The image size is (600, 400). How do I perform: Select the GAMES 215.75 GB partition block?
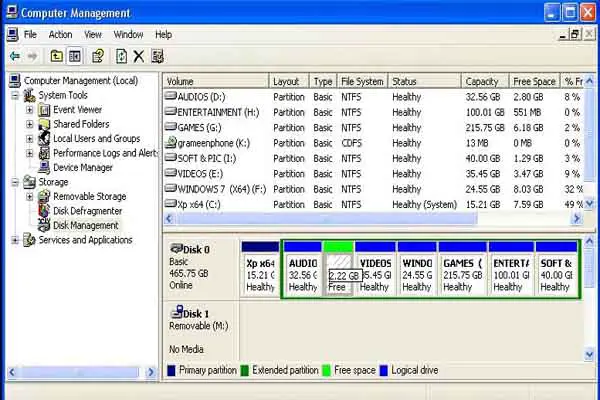[x=463, y=268]
